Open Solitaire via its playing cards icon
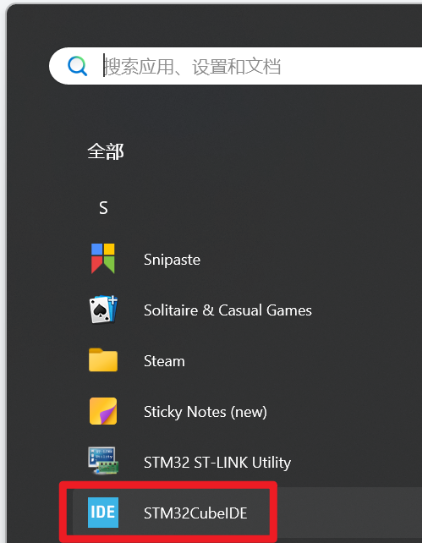Viewport: 422px width, 543px height. point(104,310)
